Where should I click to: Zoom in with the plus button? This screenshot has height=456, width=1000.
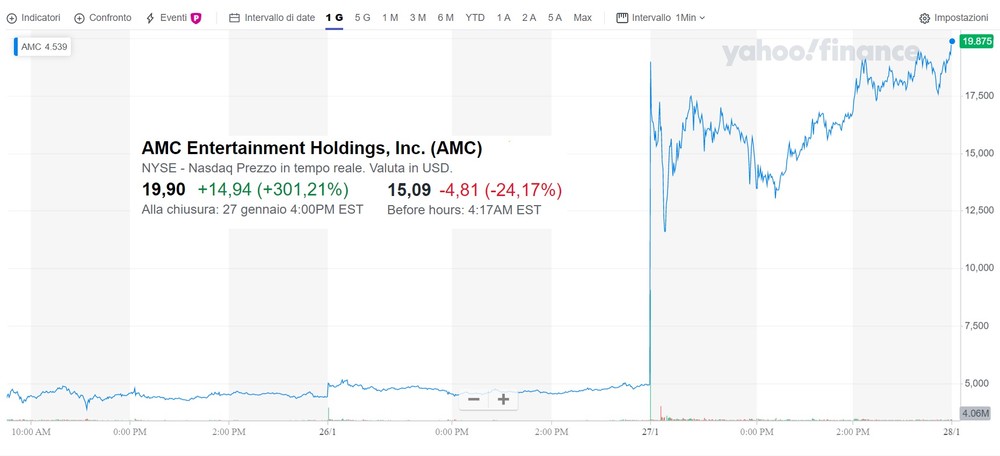503,399
